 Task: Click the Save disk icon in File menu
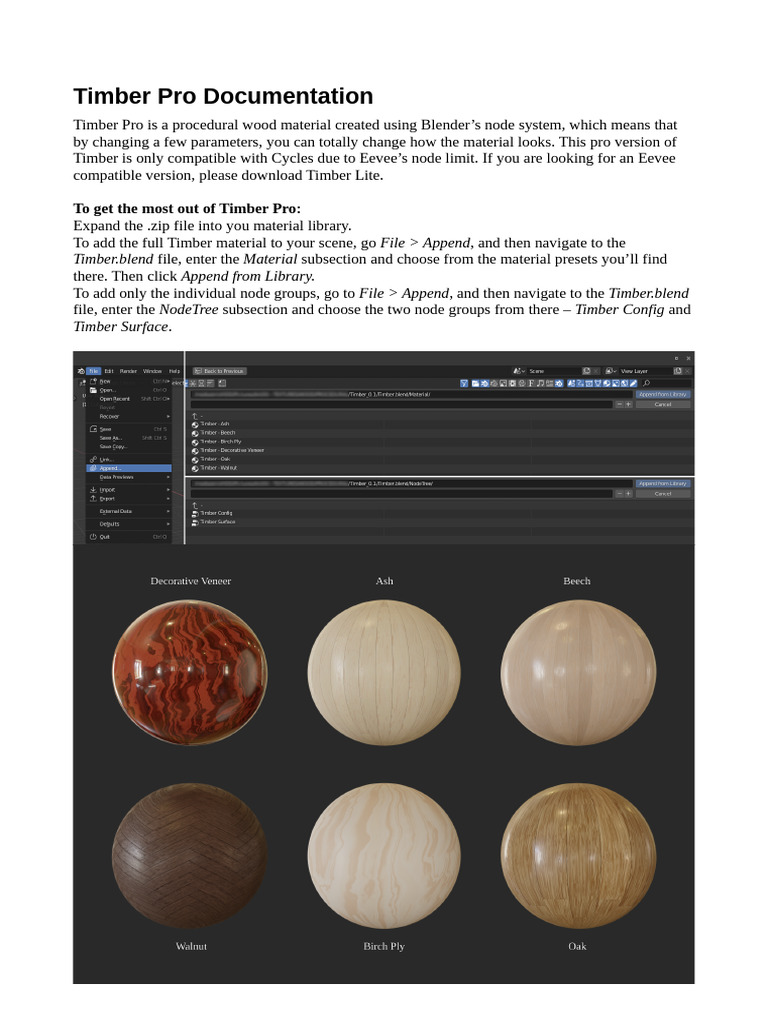click(93, 429)
